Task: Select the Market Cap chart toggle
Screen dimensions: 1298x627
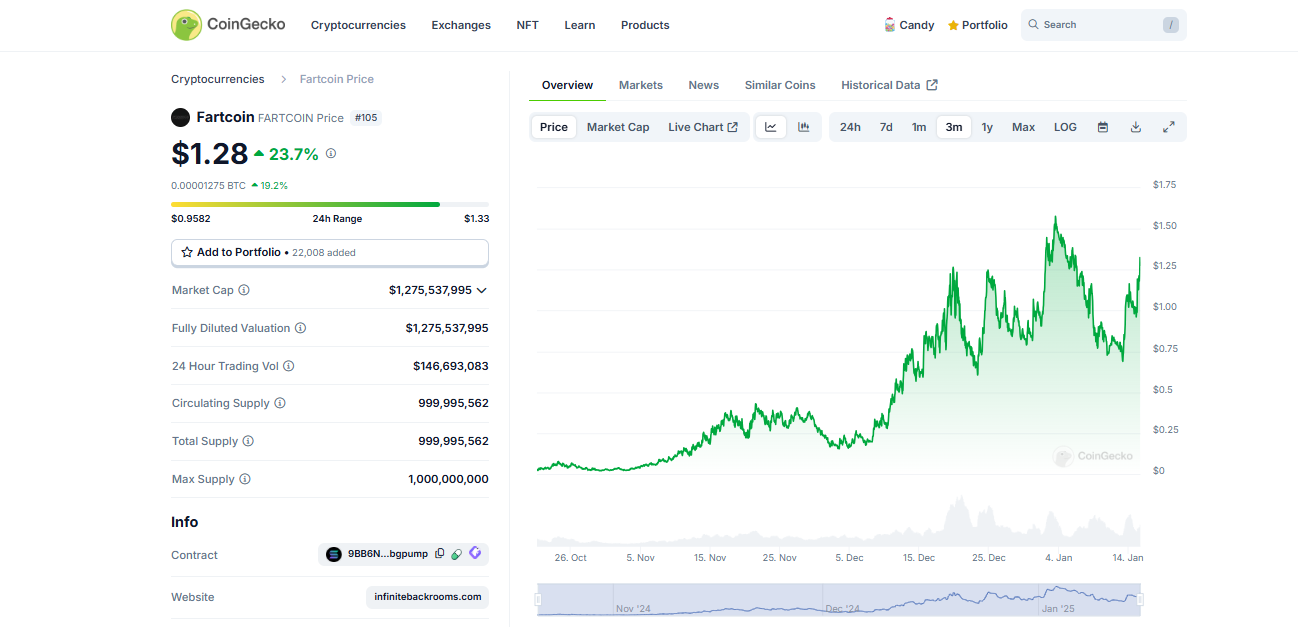Action: click(x=618, y=127)
